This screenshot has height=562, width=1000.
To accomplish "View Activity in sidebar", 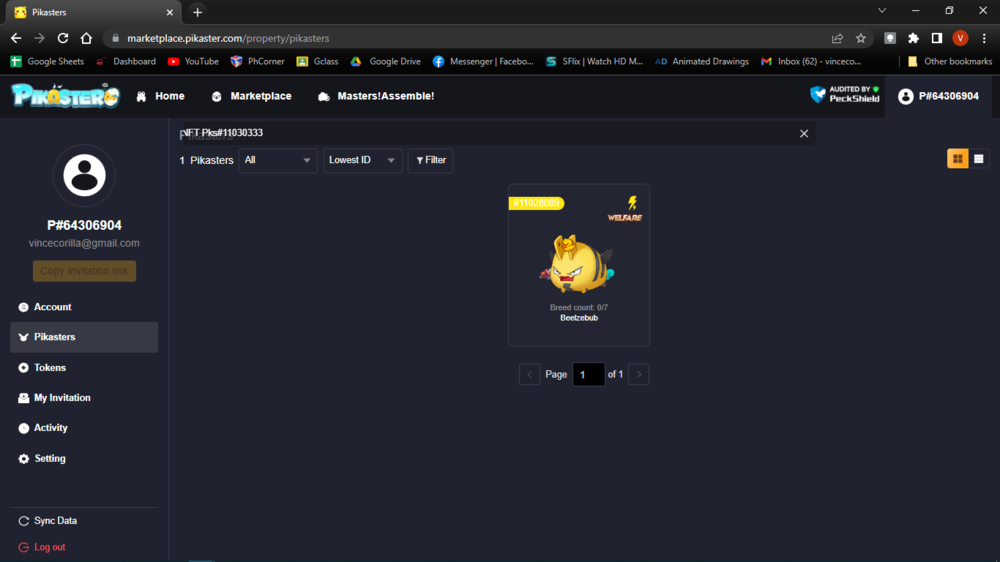I will 50,428.
